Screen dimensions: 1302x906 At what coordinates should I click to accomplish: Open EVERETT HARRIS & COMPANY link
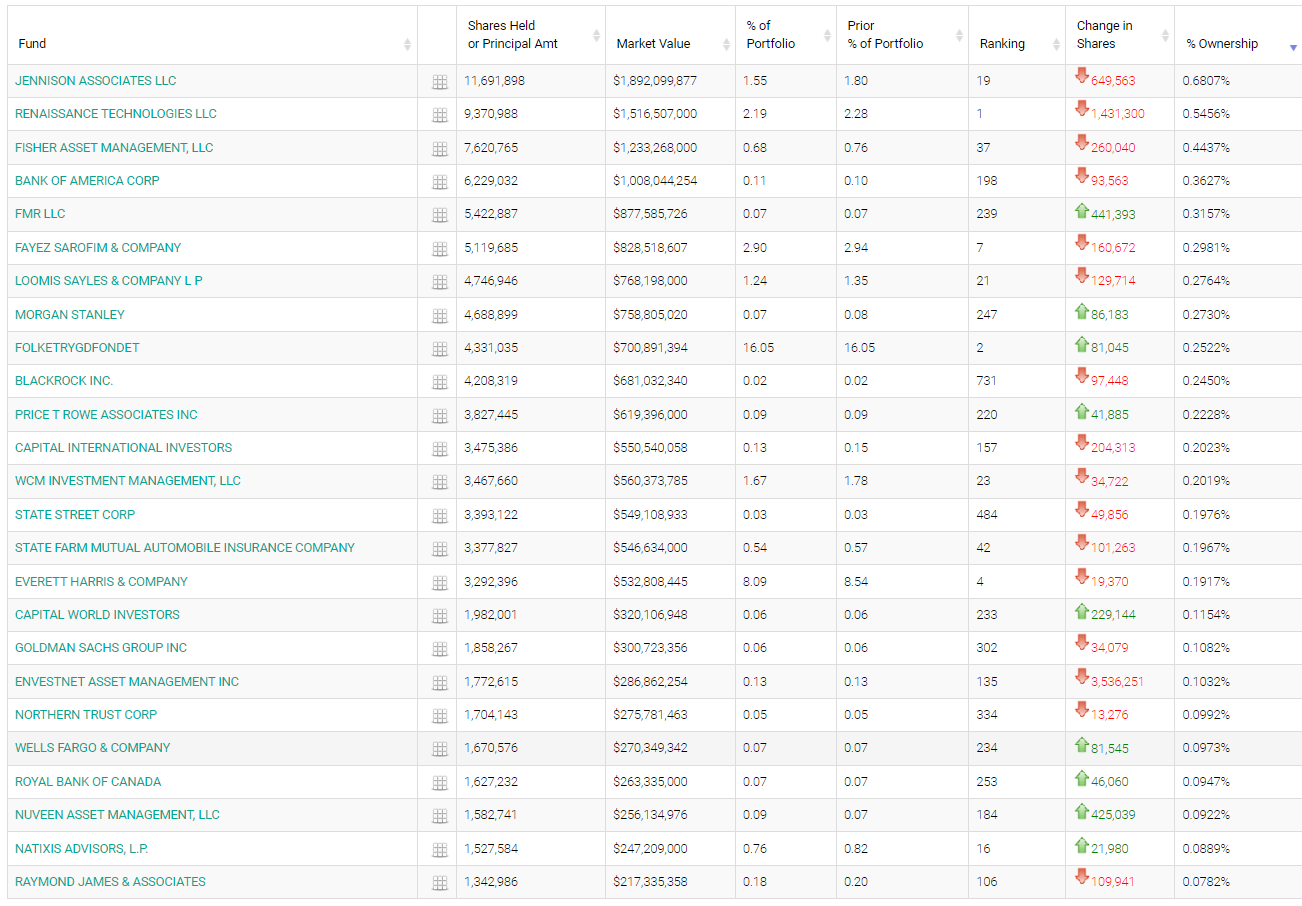101,582
